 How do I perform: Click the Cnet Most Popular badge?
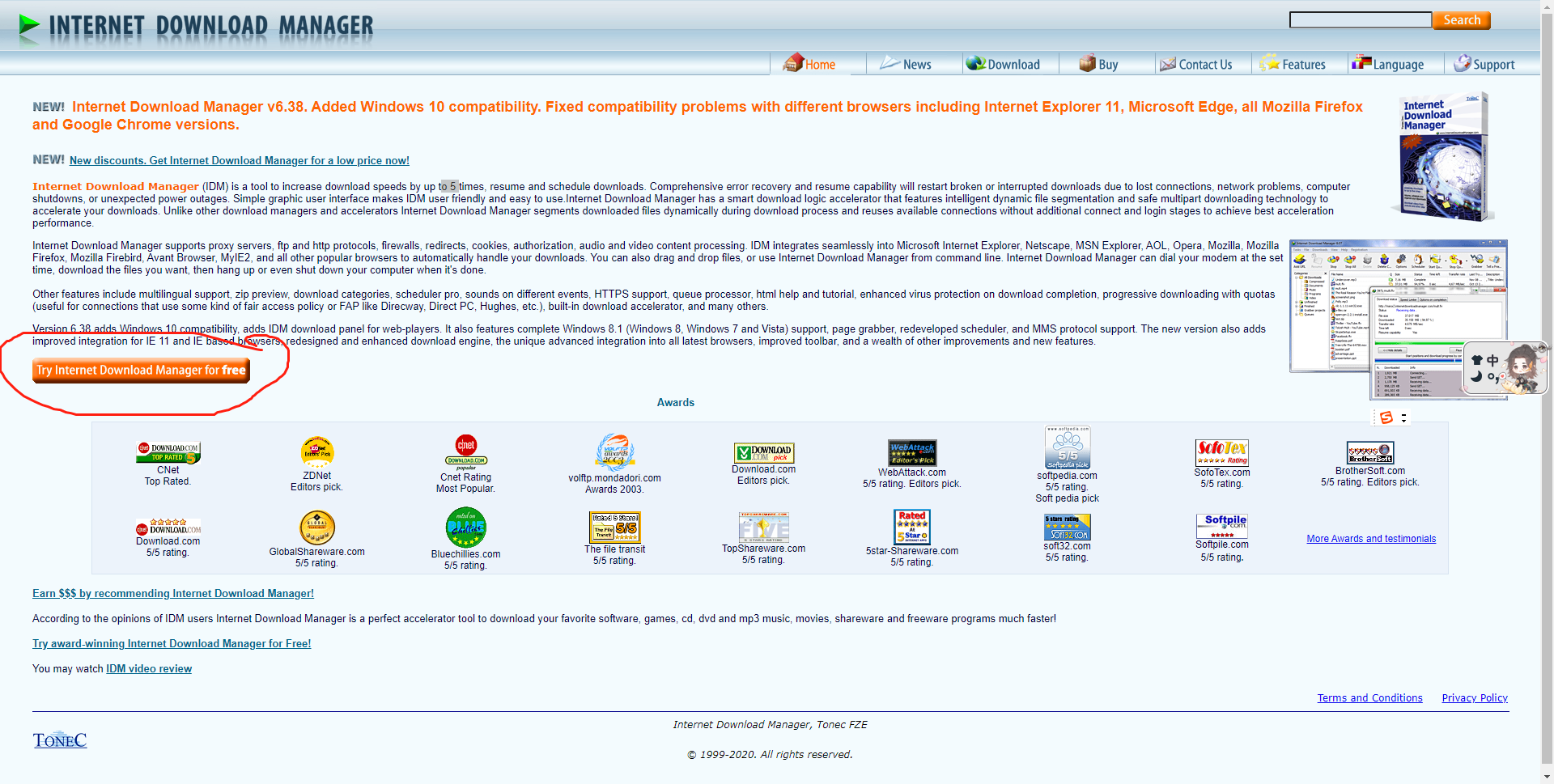coord(466,452)
